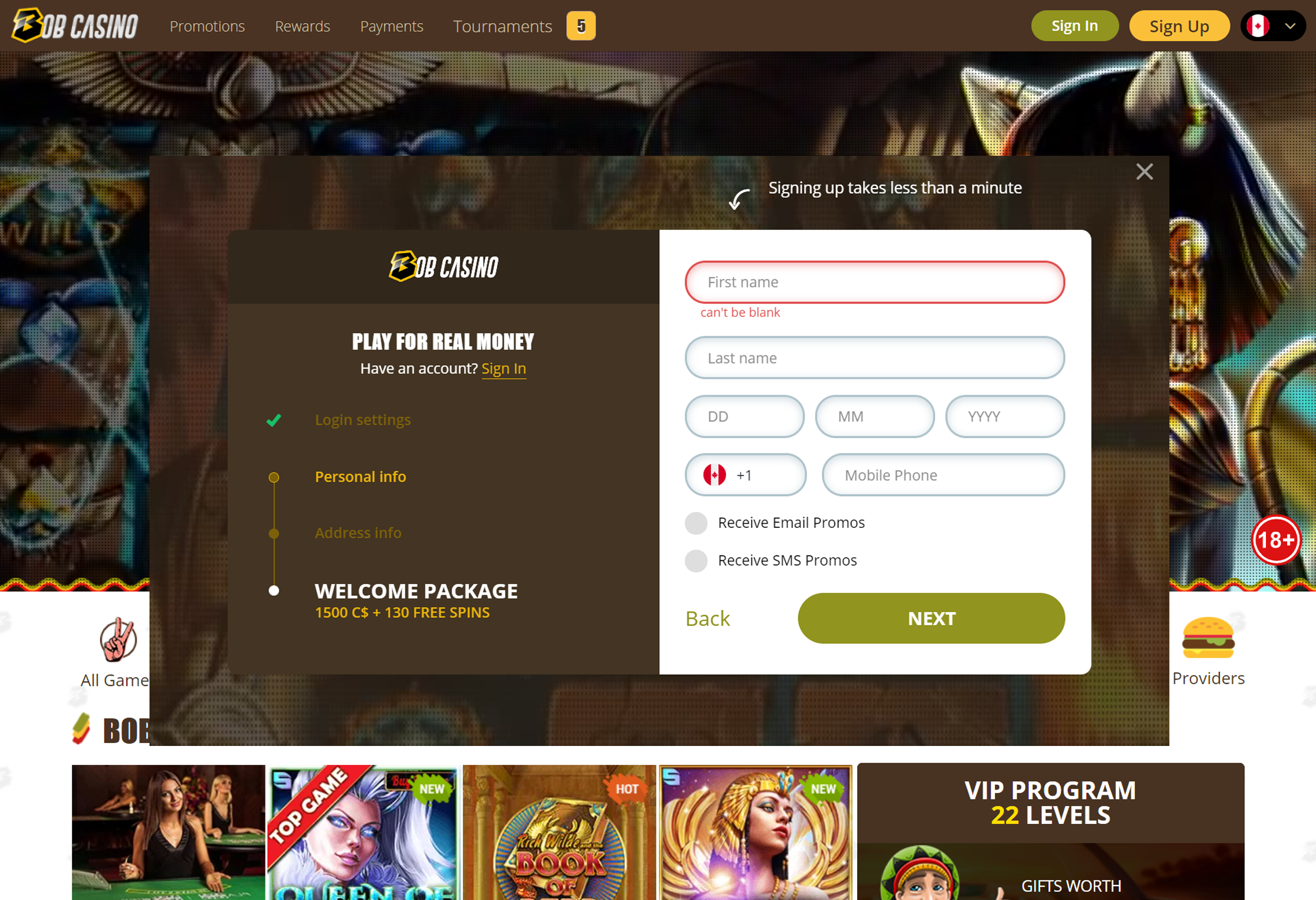This screenshot has height=900, width=1316.
Task: Click the NEXT button
Action: pyautogui.click(x=931, y=618)
